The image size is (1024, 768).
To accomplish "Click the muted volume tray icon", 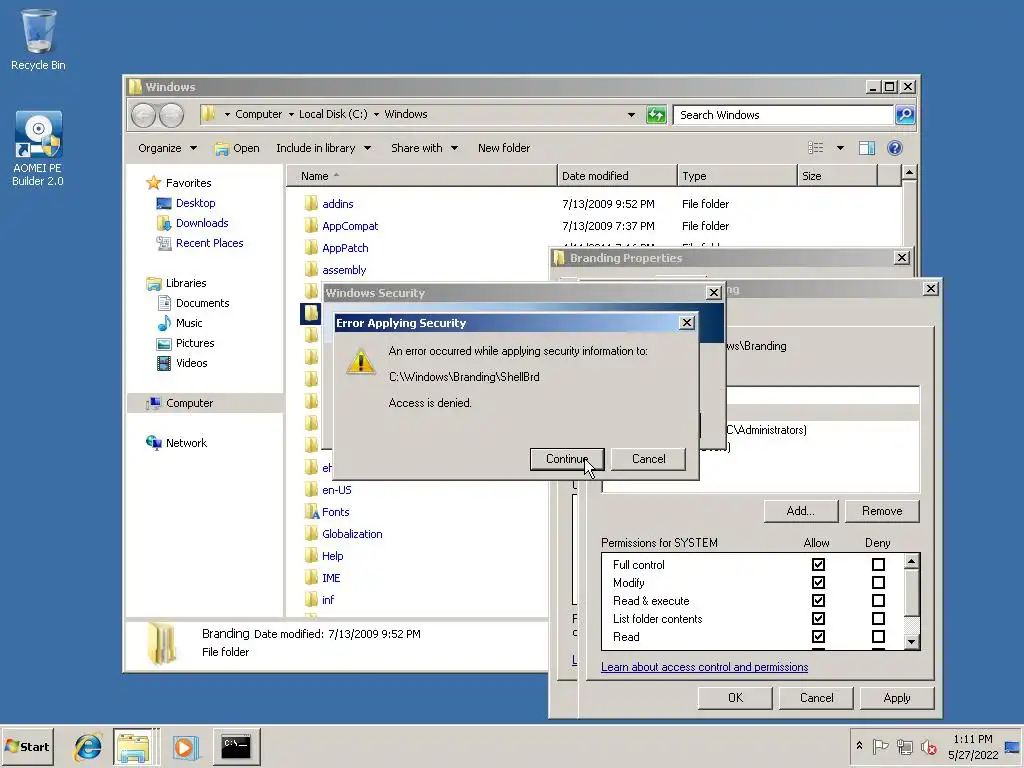I will (928, 746).
